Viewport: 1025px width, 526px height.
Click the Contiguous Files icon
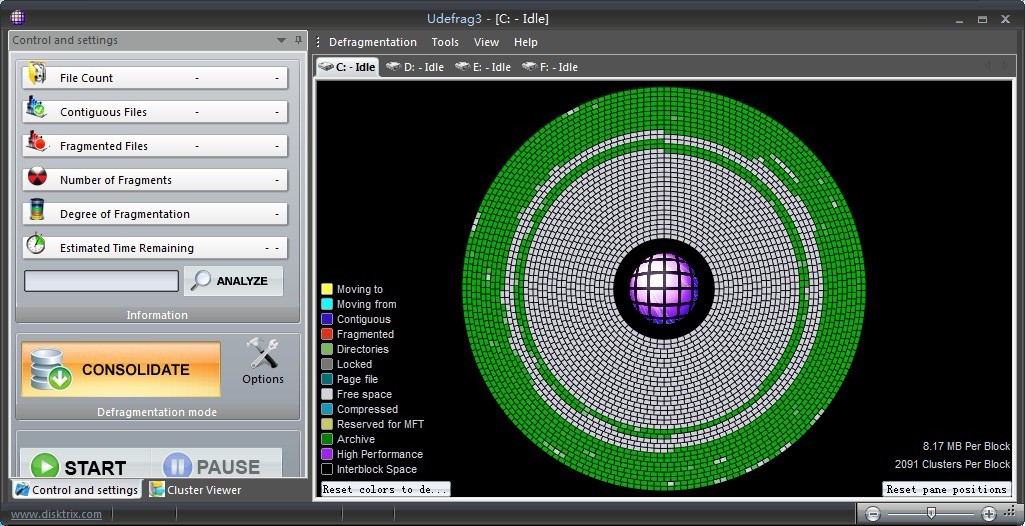[x=37, y=110]
